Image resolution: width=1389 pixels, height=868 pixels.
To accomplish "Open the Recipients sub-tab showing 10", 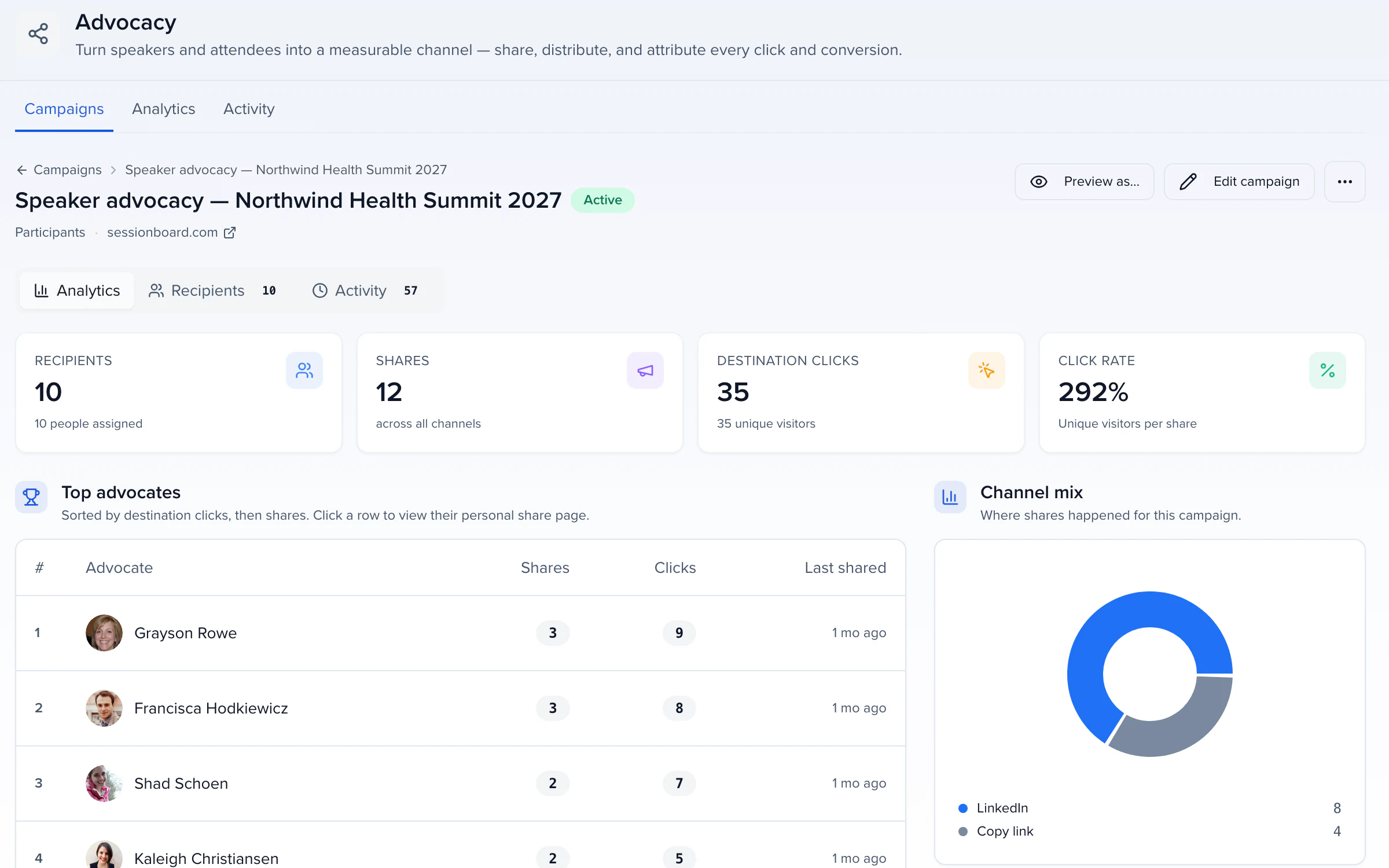I will click(x=212, y=290).
